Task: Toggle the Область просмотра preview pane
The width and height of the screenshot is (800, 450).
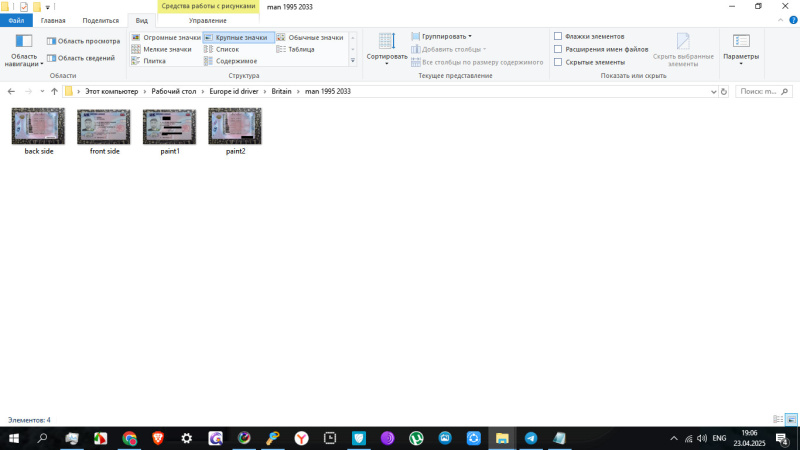Action: [x=83, y=41]
